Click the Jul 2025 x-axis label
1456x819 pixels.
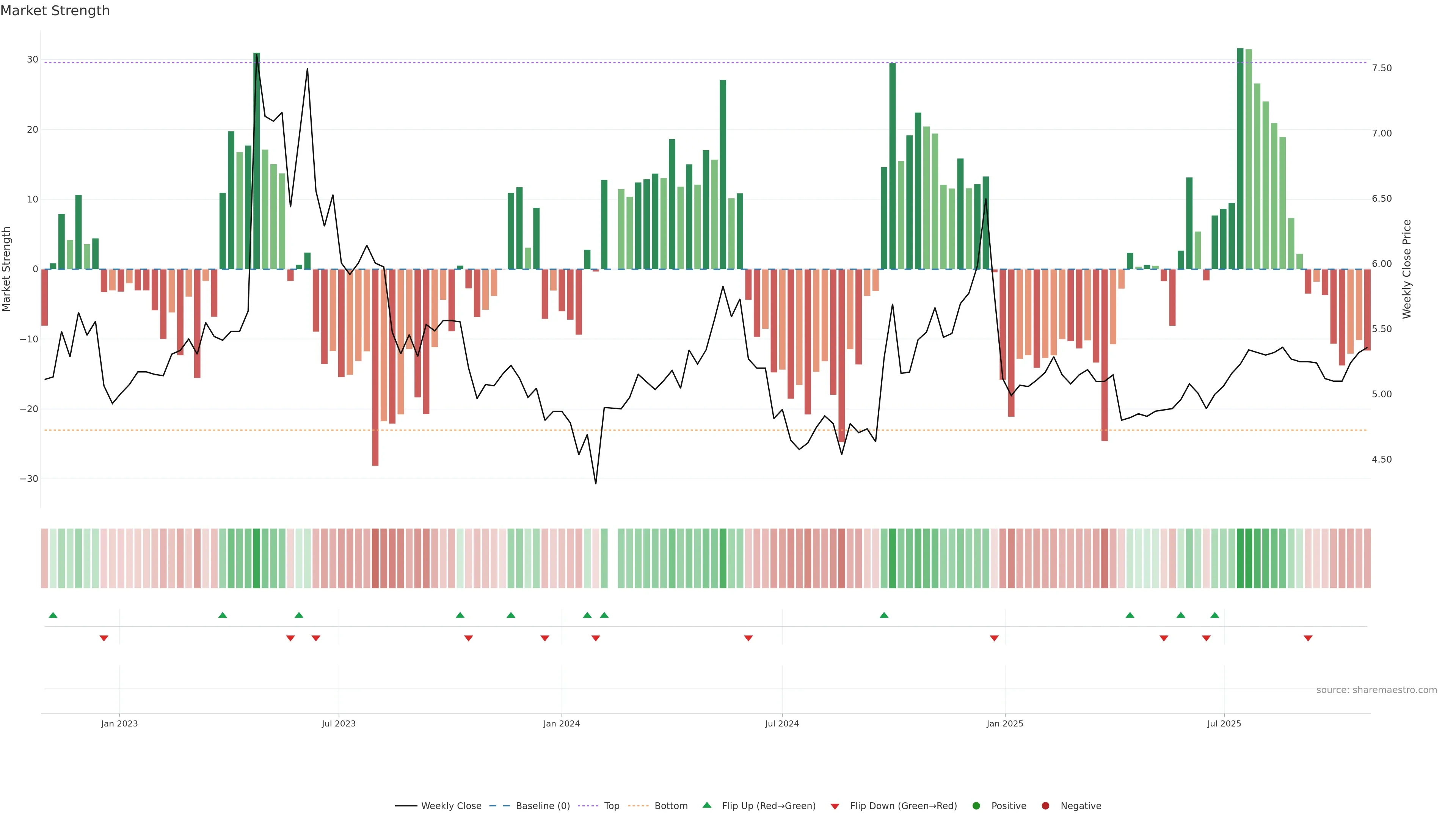point(1224,723)
